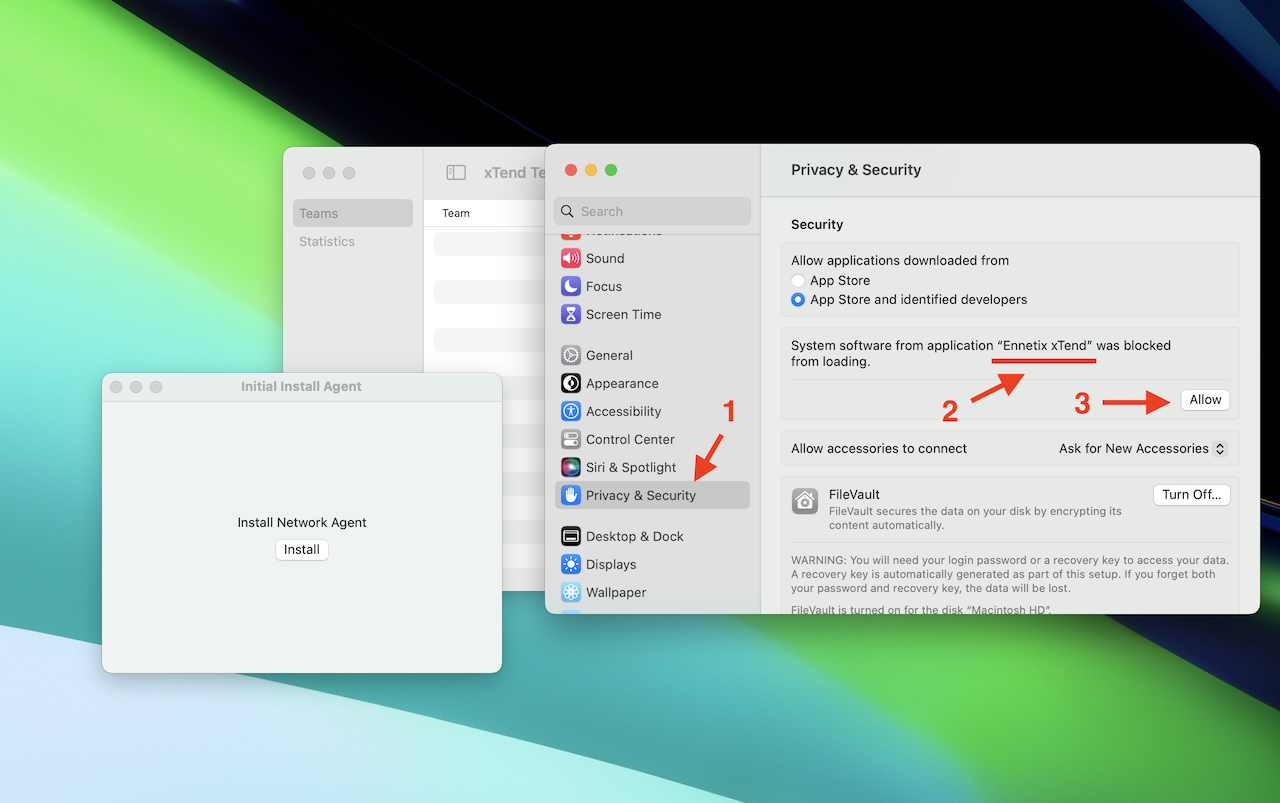Click the Allow applications downloaded from label
Viewport: 1280px width, 803px height.
click(900, 261)
